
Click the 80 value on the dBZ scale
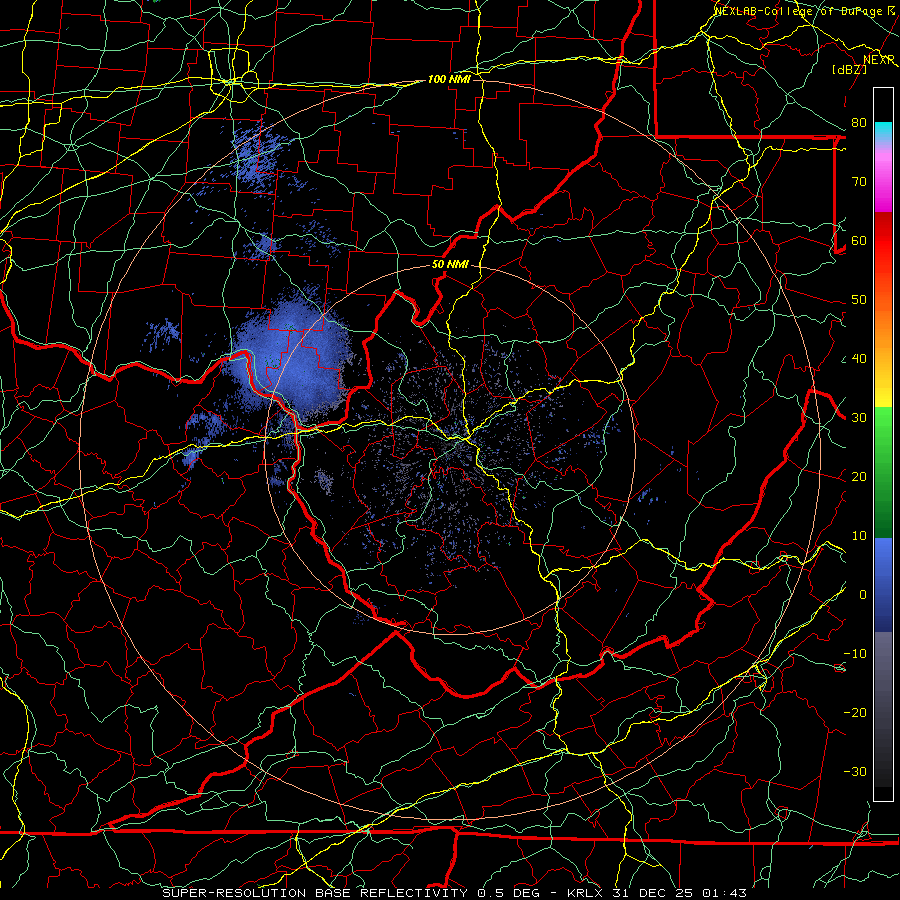tap(859, 122)
